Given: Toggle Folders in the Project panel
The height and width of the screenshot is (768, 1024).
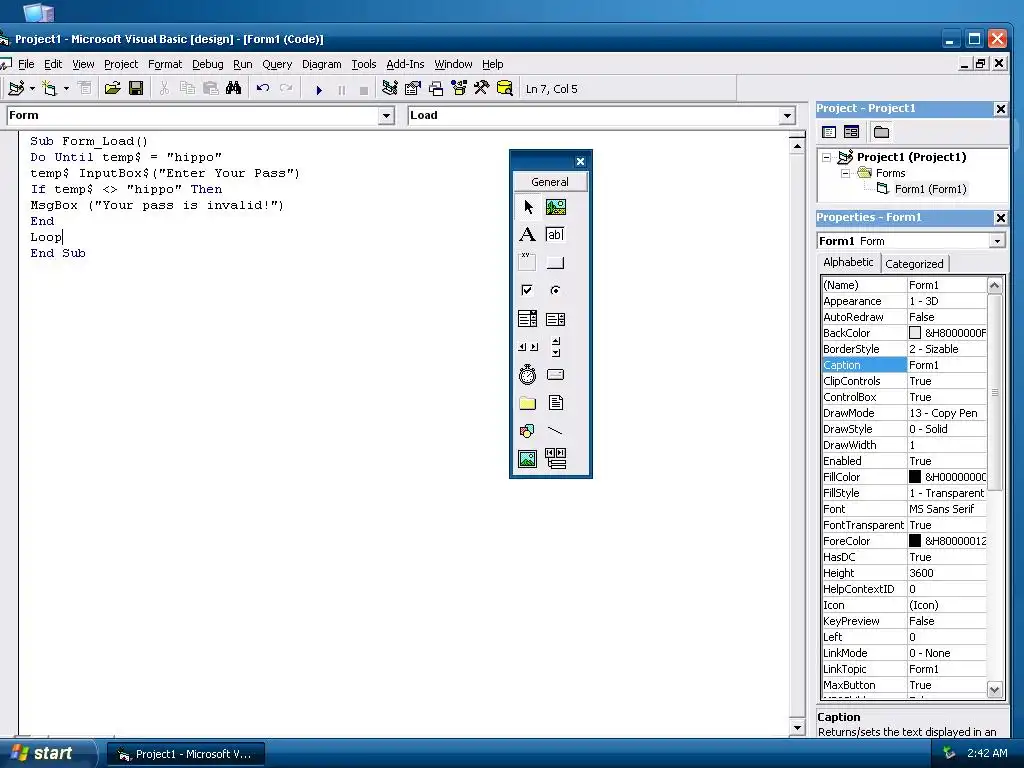Looking at the screenshot, I should point(882,132).
